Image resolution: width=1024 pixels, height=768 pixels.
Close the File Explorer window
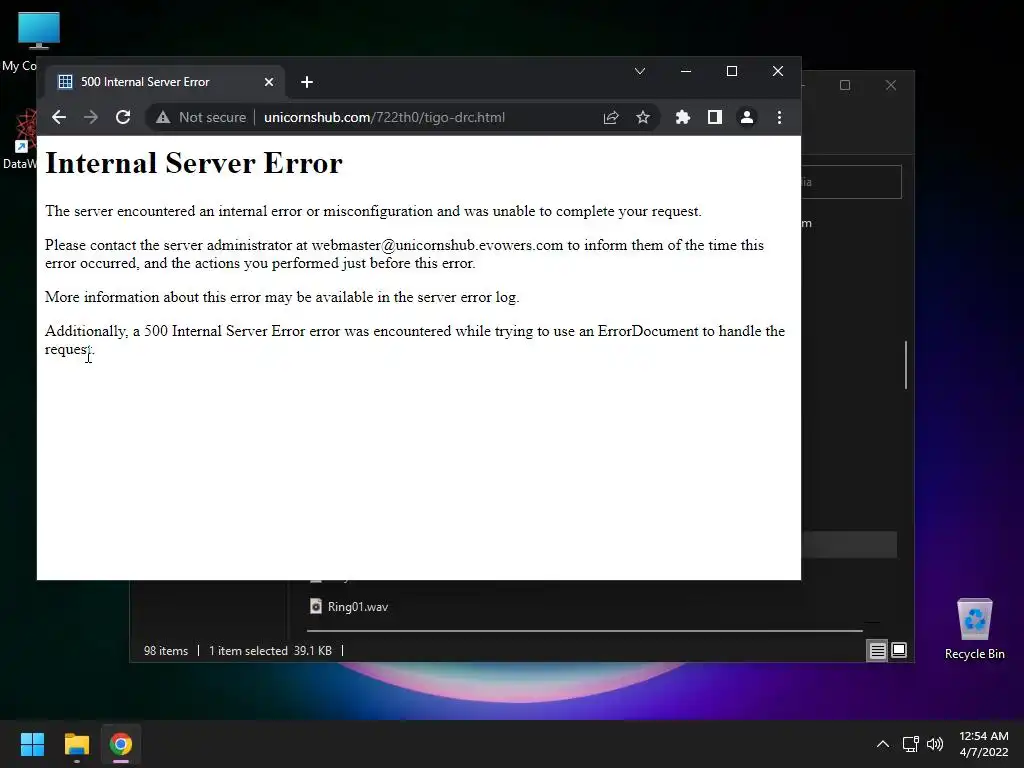coord(891,86)
